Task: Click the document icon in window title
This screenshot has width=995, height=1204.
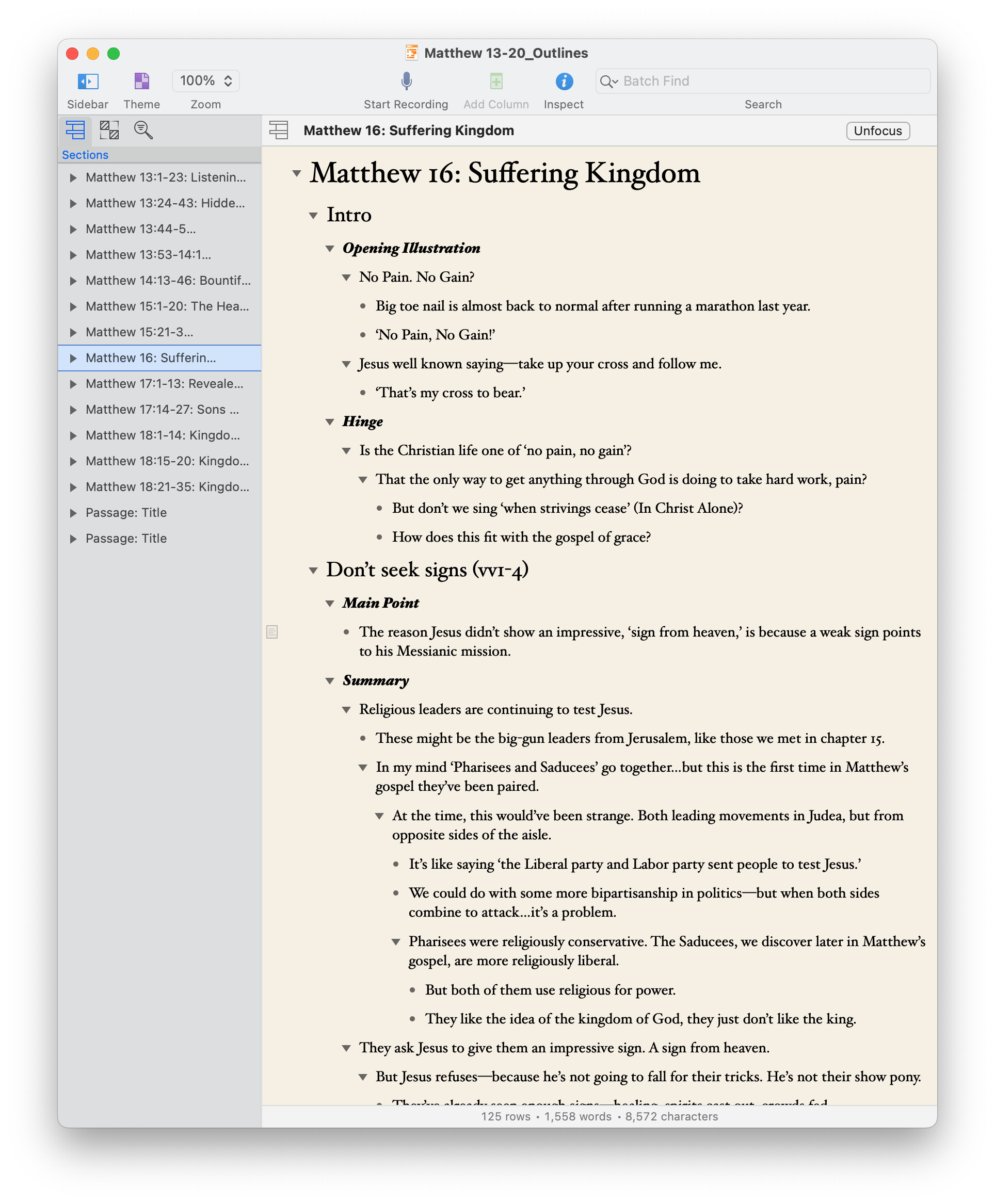Action: (411, 53)
